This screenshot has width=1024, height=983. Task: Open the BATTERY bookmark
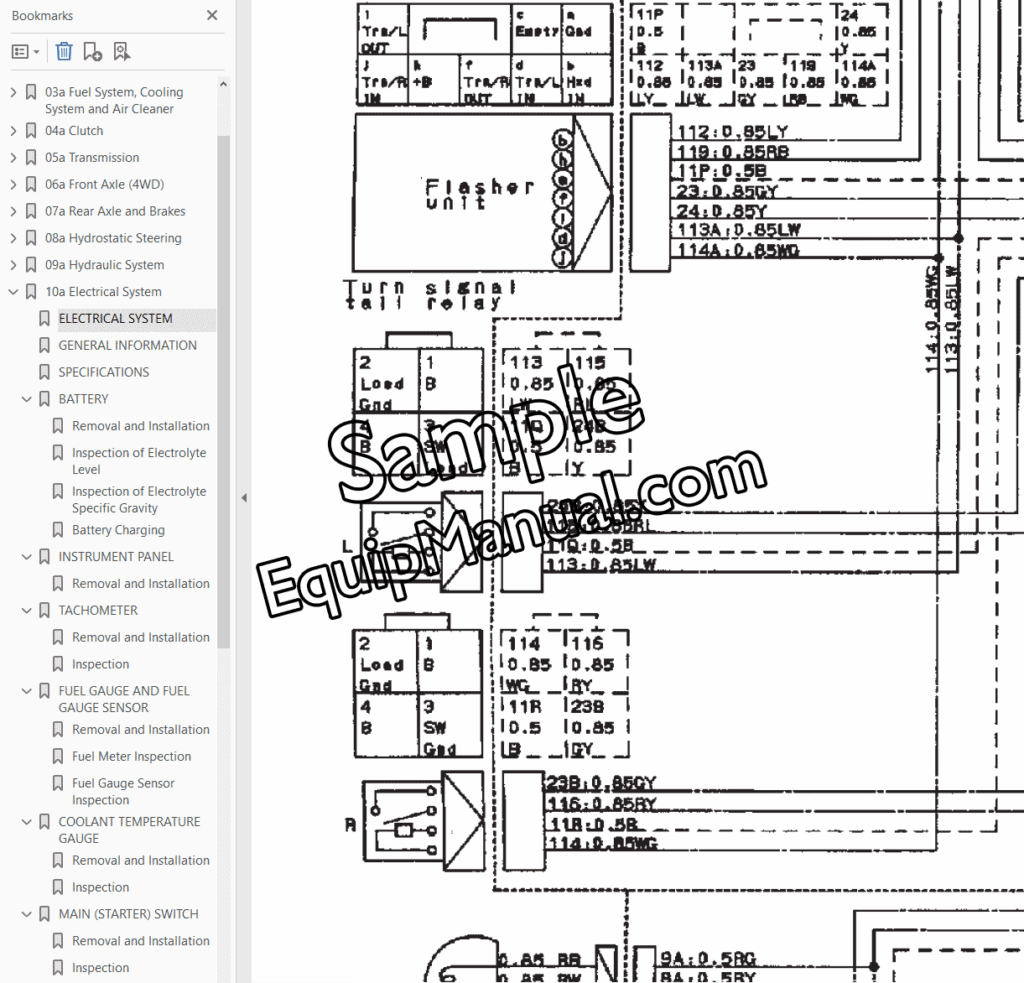coord(84,398)
